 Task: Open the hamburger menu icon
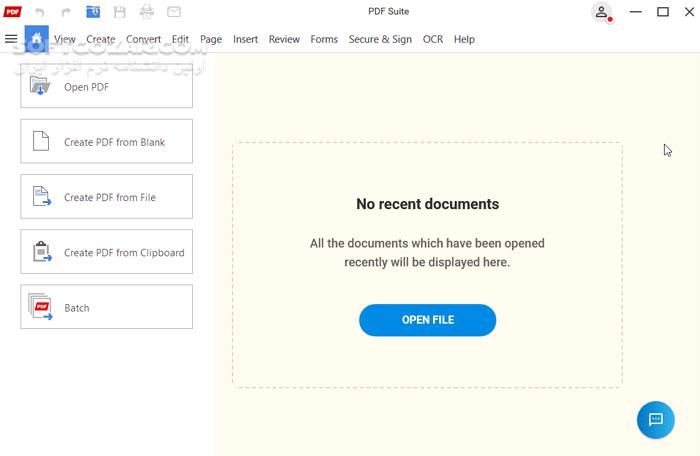point(11,39)
